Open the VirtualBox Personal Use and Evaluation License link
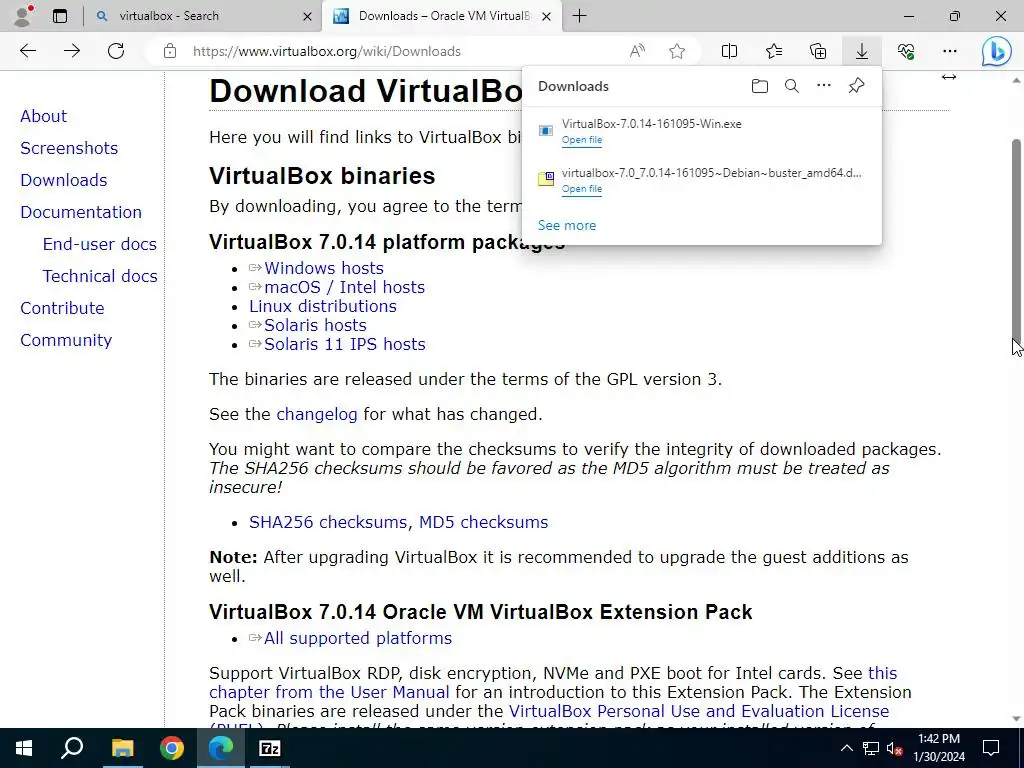The image size is (1024, 768). click(699, 711)
